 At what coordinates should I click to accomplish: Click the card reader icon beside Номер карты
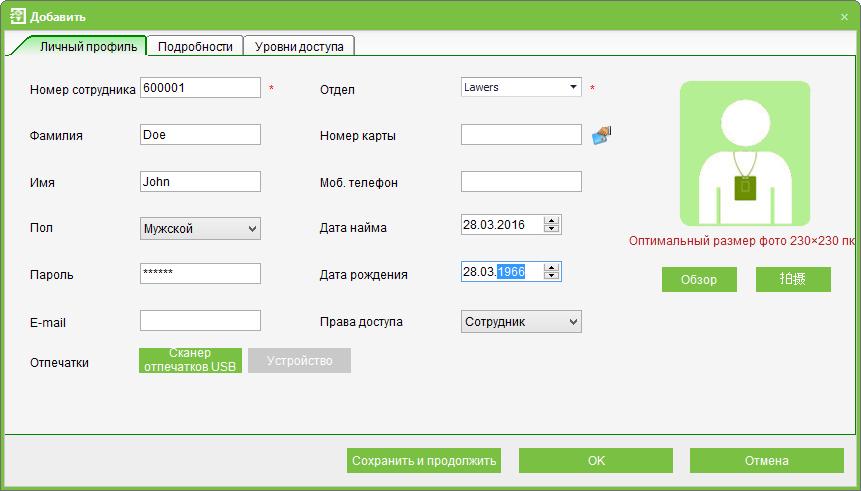tap(601, 135)
